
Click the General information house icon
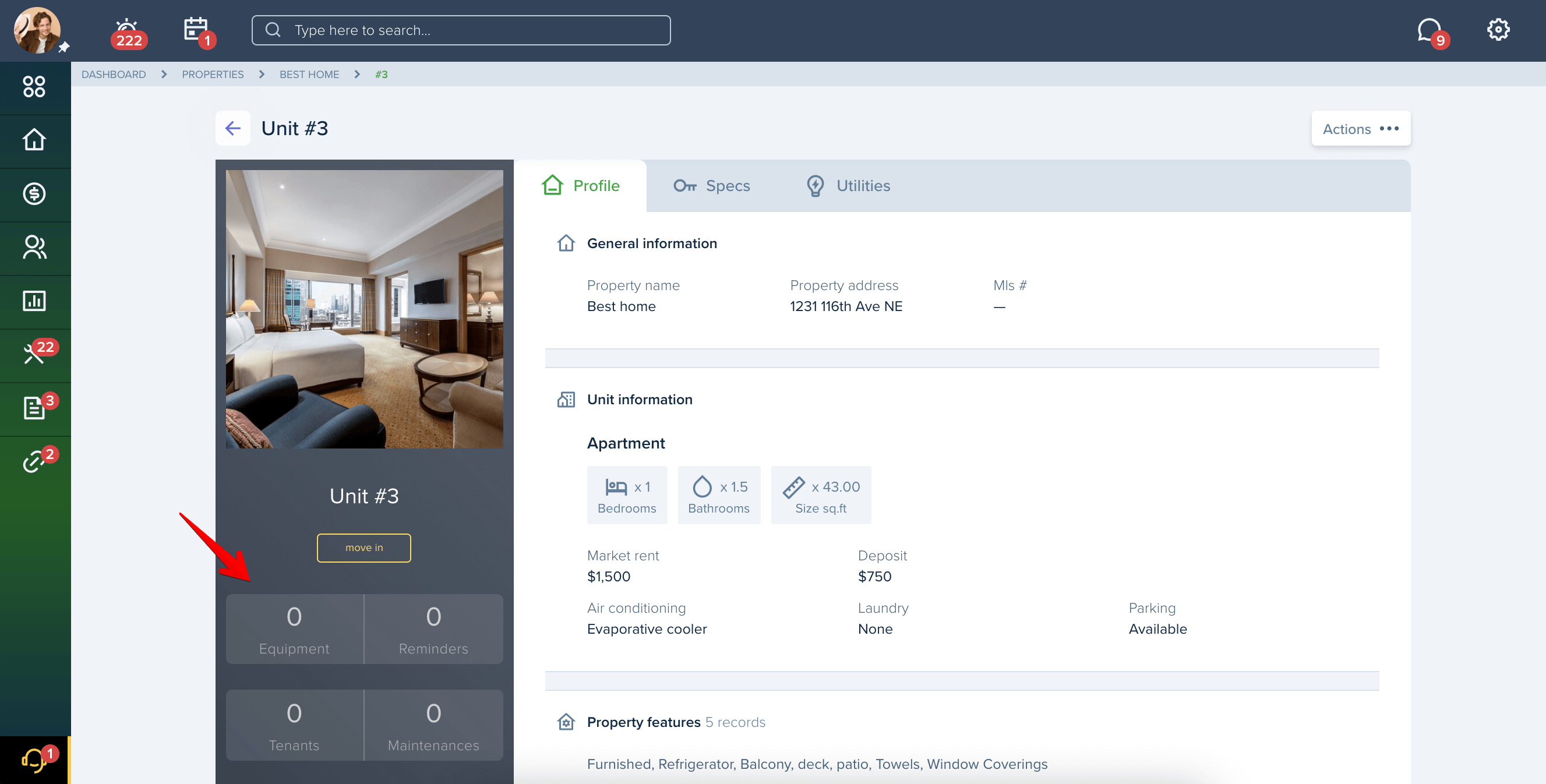(566, 243)
